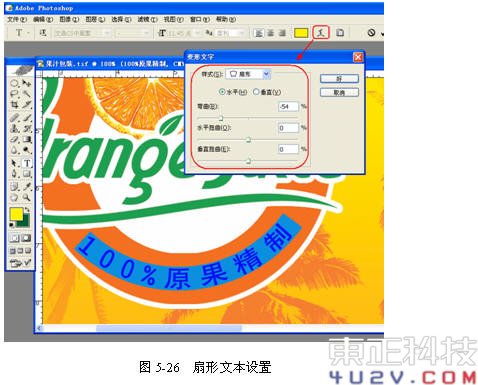Select the Move tool in toolbox
The height and width of the screenshot is (385, 478).
27,83
